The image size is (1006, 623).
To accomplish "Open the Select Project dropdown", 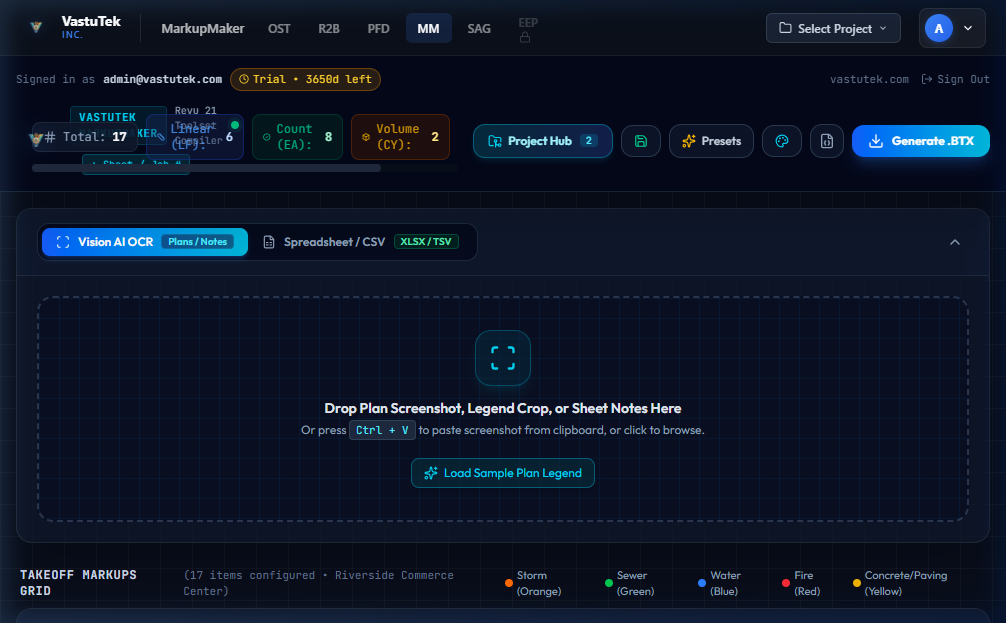I will coord(833,28).
